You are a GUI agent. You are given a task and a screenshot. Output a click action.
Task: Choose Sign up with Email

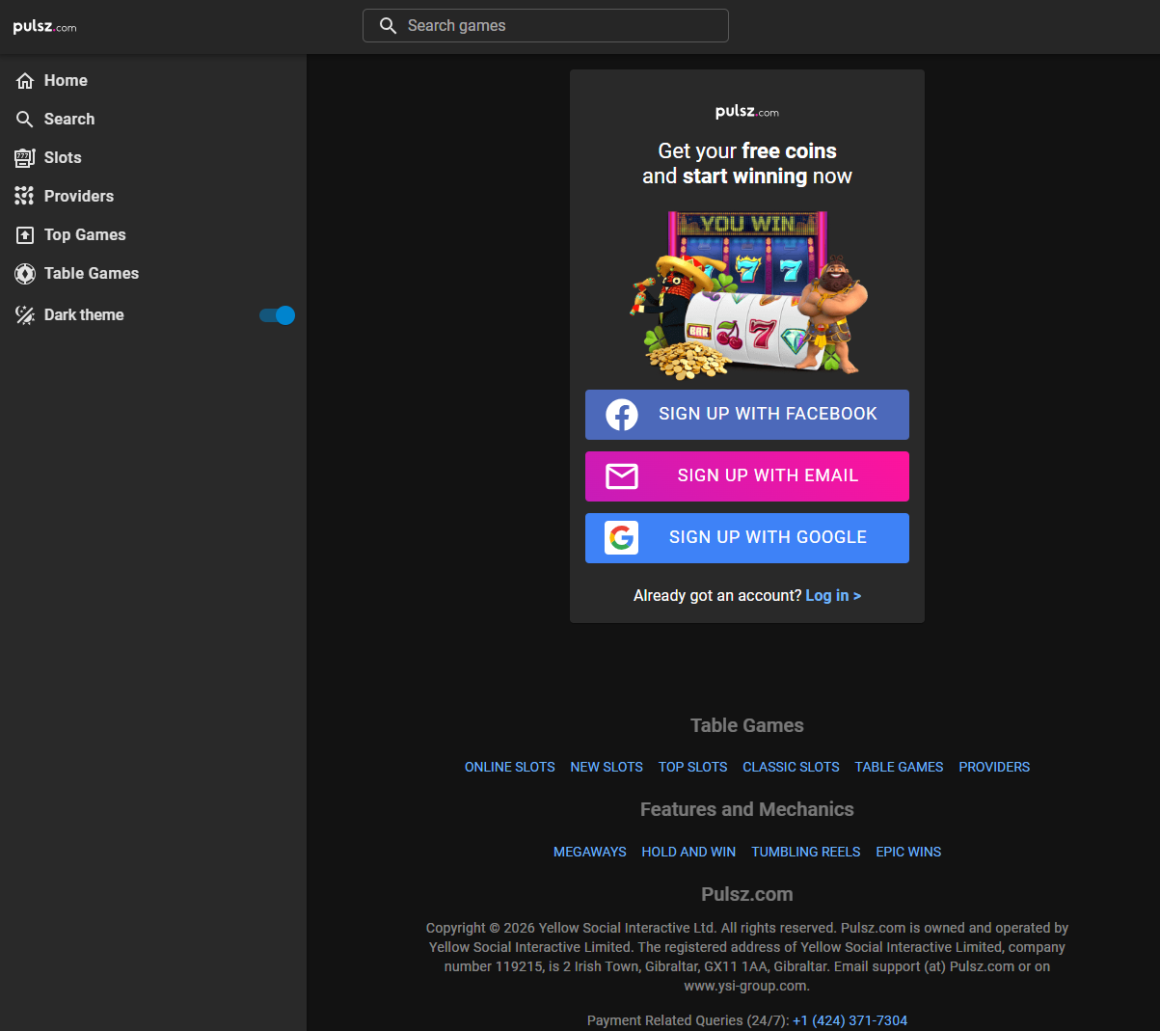click(x=747, y=476)
